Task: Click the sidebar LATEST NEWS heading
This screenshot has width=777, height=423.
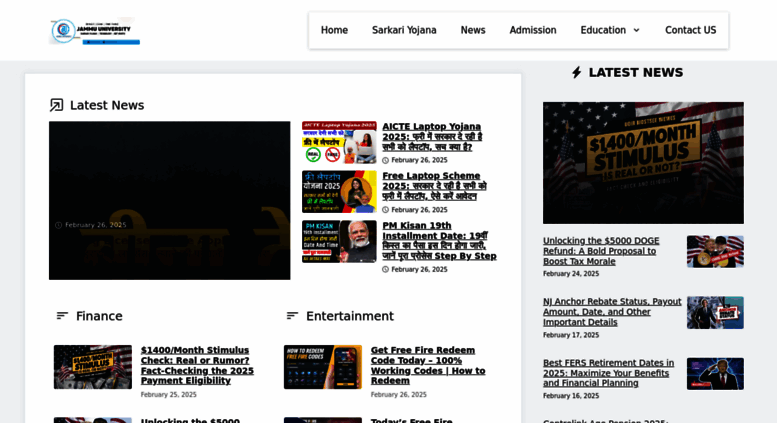Action: 636,72
